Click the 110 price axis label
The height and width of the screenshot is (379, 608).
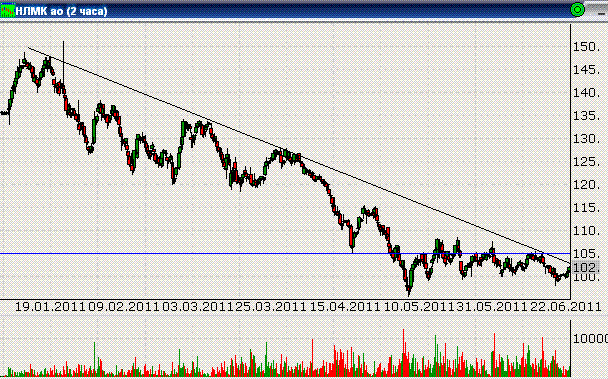pyautogui.click(x=586, y=231)
